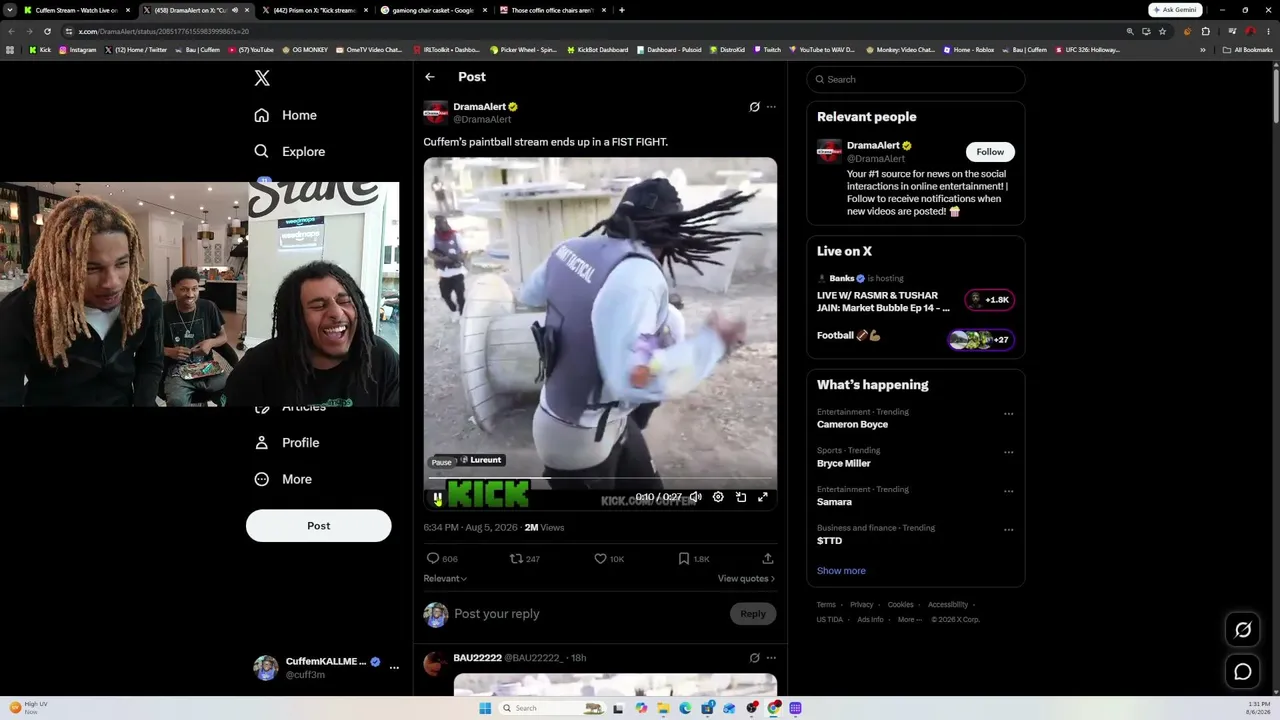Open the Explore page from sidebar

(290, 151)
